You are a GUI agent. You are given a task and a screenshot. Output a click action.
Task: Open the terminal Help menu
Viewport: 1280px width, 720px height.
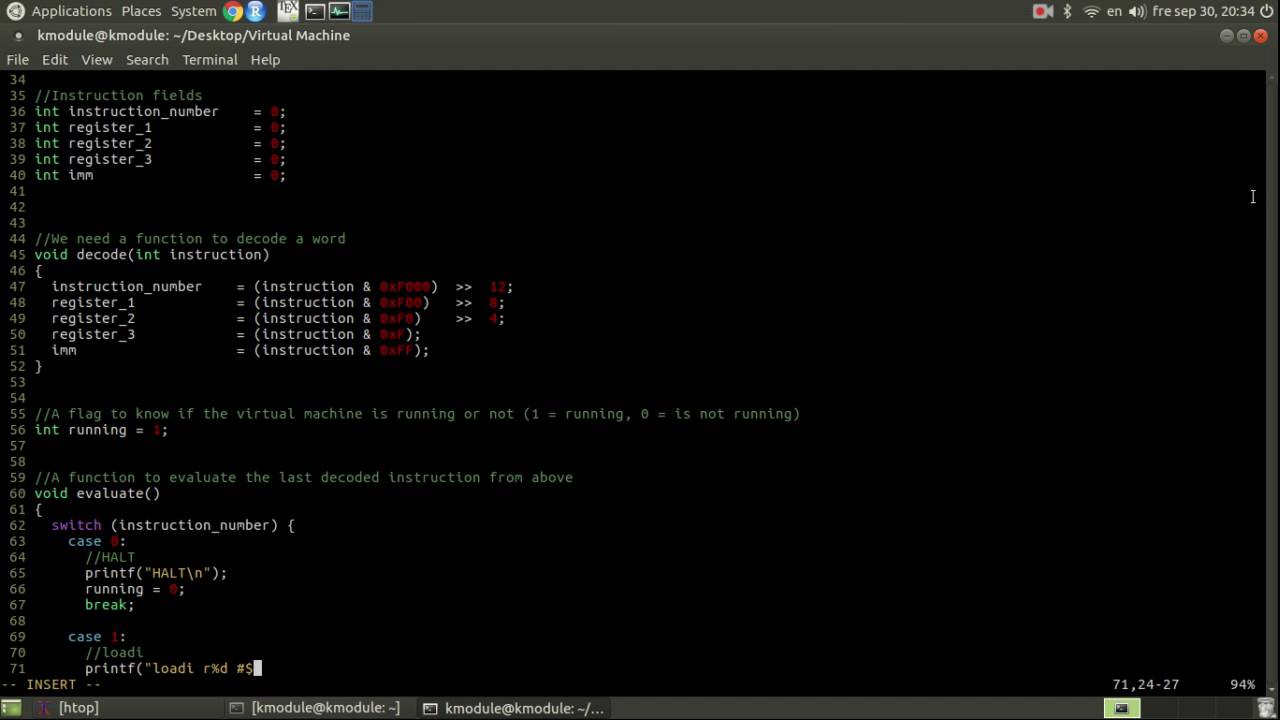pos(265,60)
